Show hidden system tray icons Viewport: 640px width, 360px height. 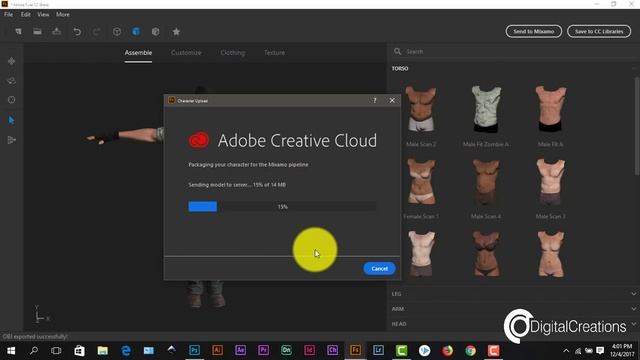pos(566,351)
